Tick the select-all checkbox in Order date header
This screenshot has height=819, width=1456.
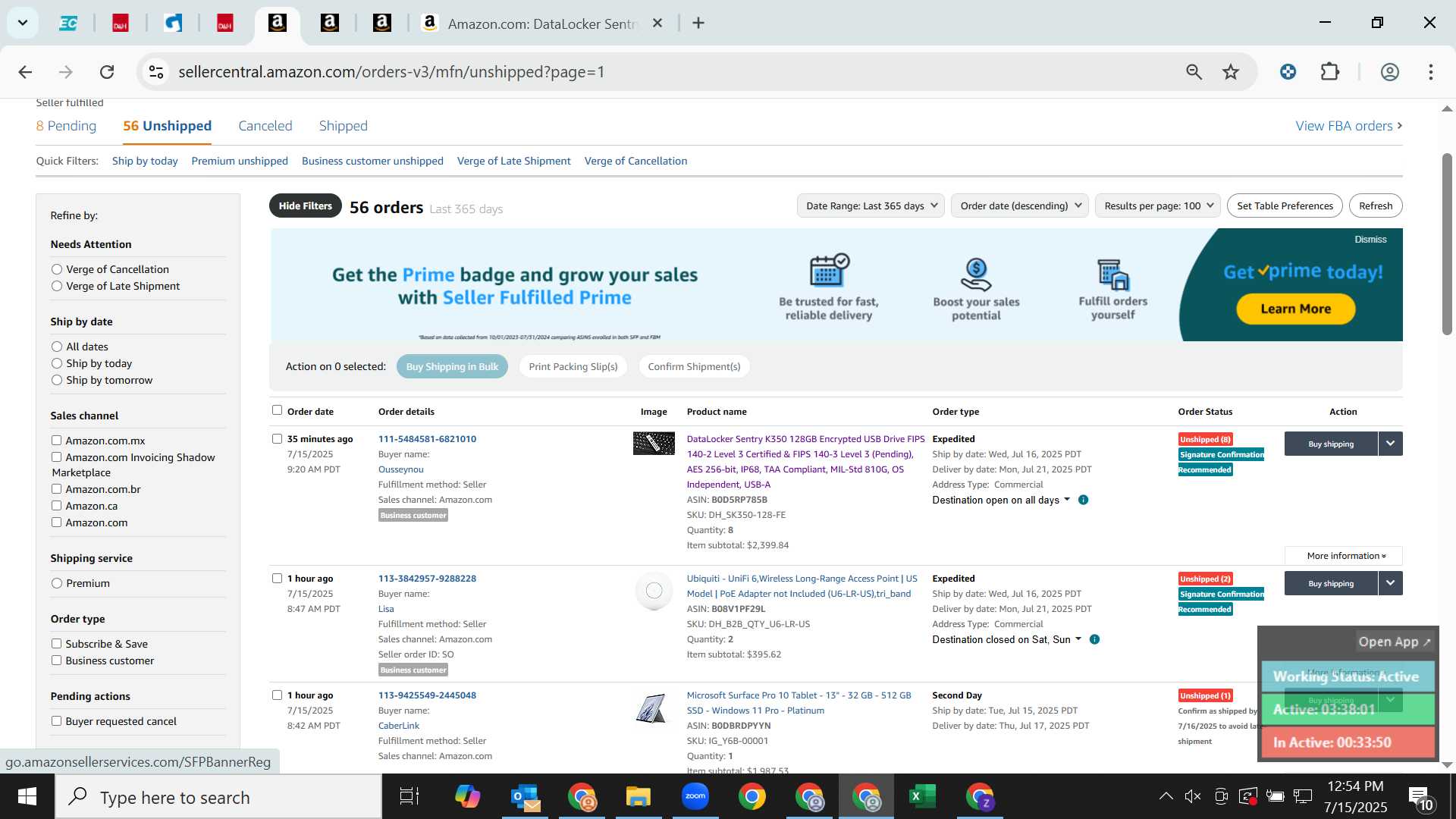(x=278, y=410)
